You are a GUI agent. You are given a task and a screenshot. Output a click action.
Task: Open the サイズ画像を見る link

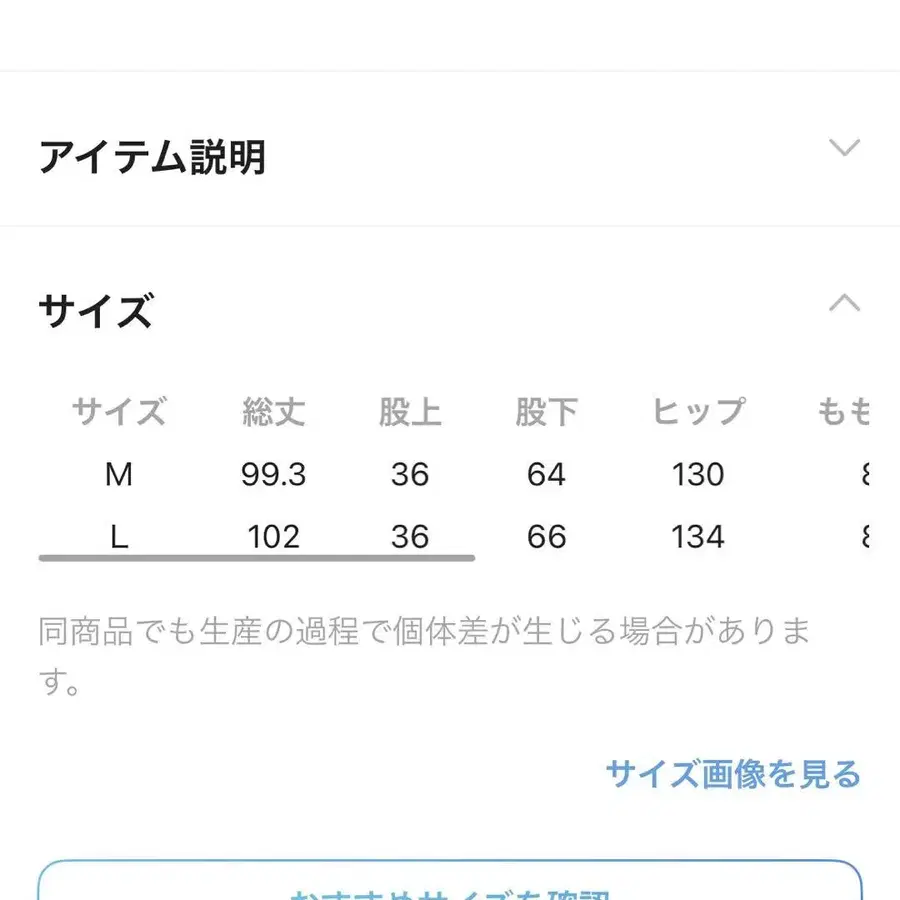pyautogui.click(x=732, y=773)
